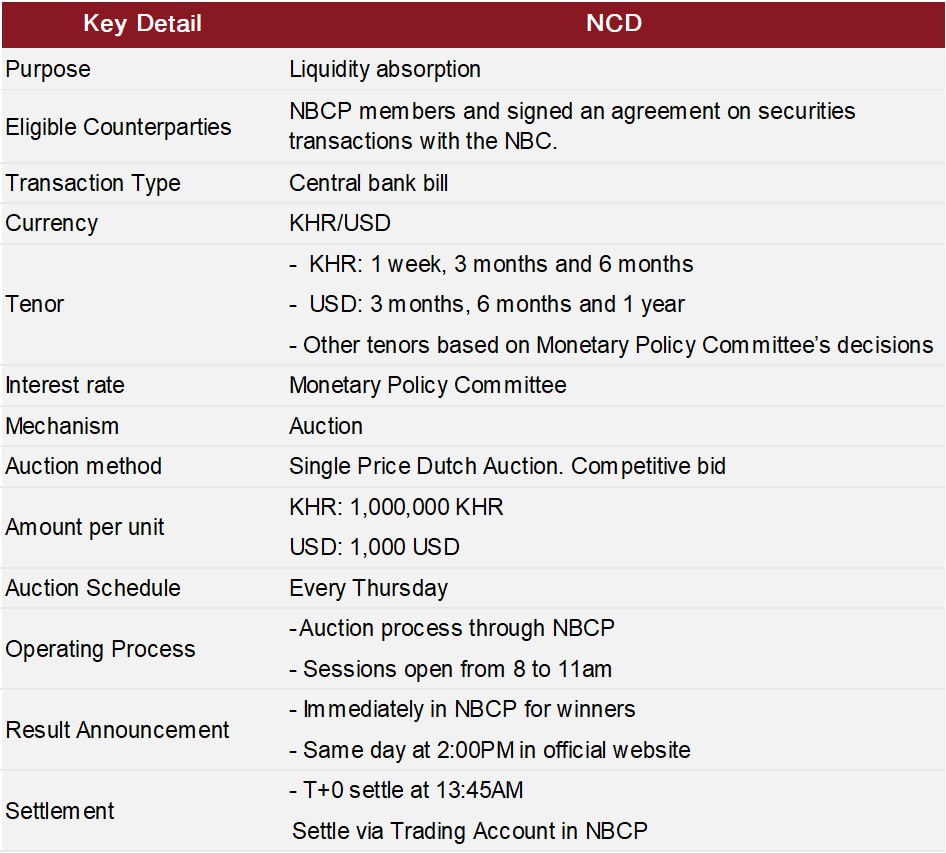Image resolution: width=946 pixels, height=853 pixels.
Task: Click the "Every Thursday" schedule cell
Action: 368,588
